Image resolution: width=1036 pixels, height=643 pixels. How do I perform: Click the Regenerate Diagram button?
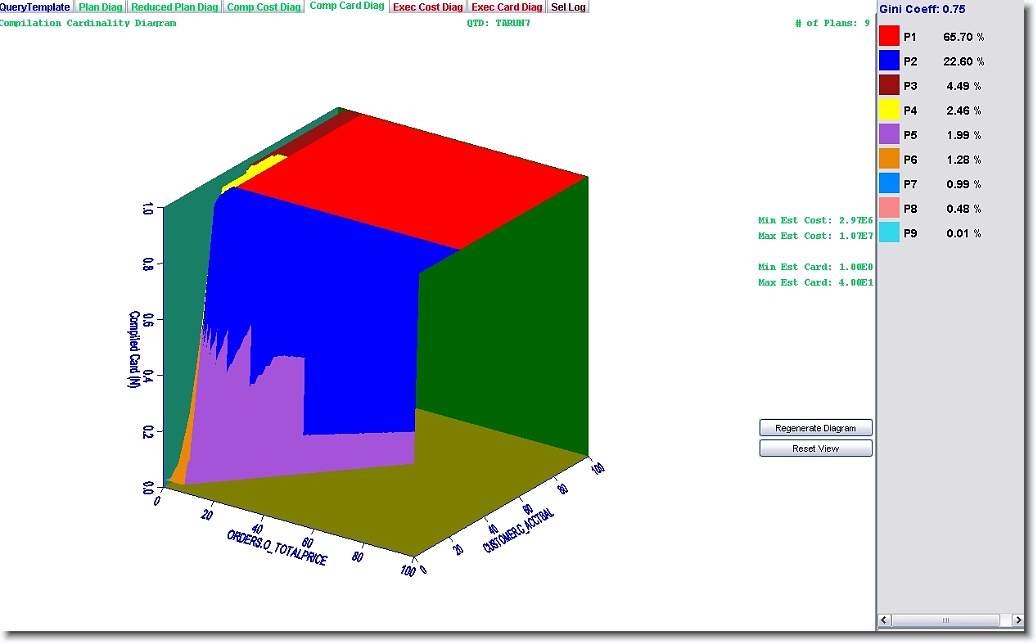[815, 428]
